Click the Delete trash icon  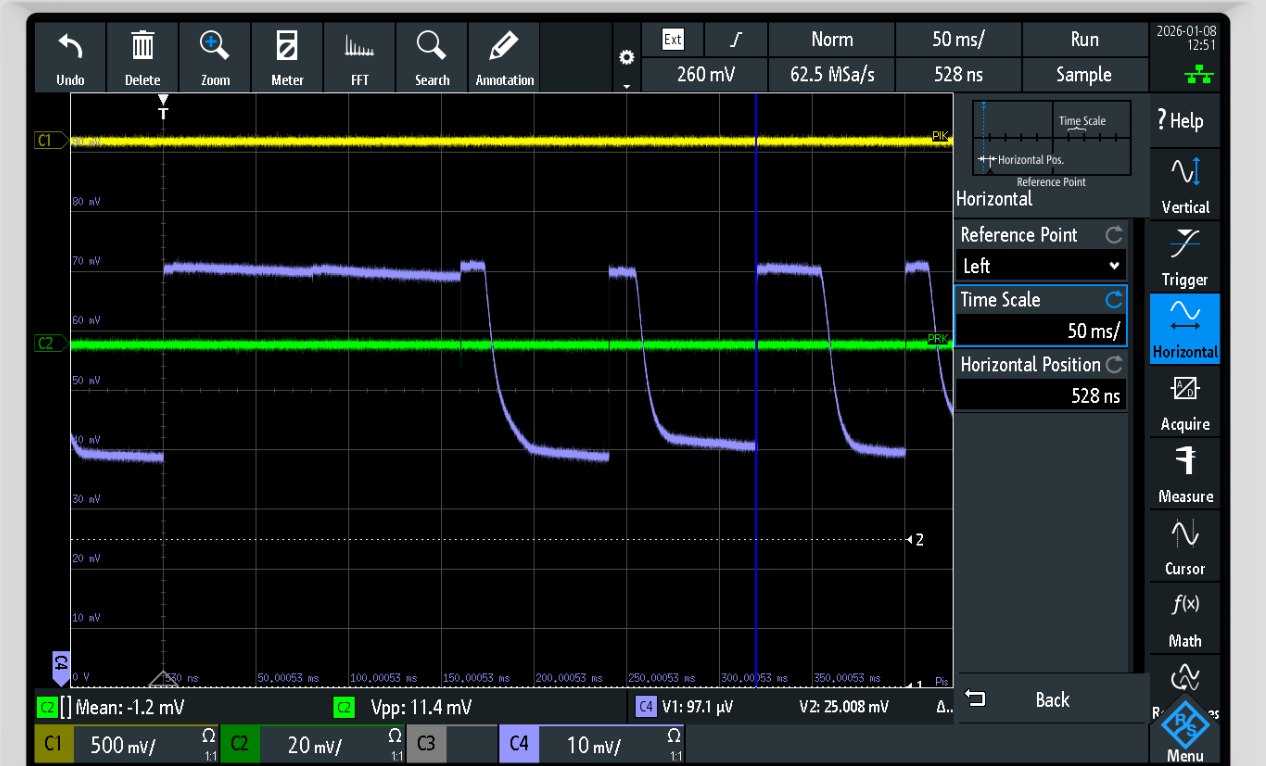(142, 47)
